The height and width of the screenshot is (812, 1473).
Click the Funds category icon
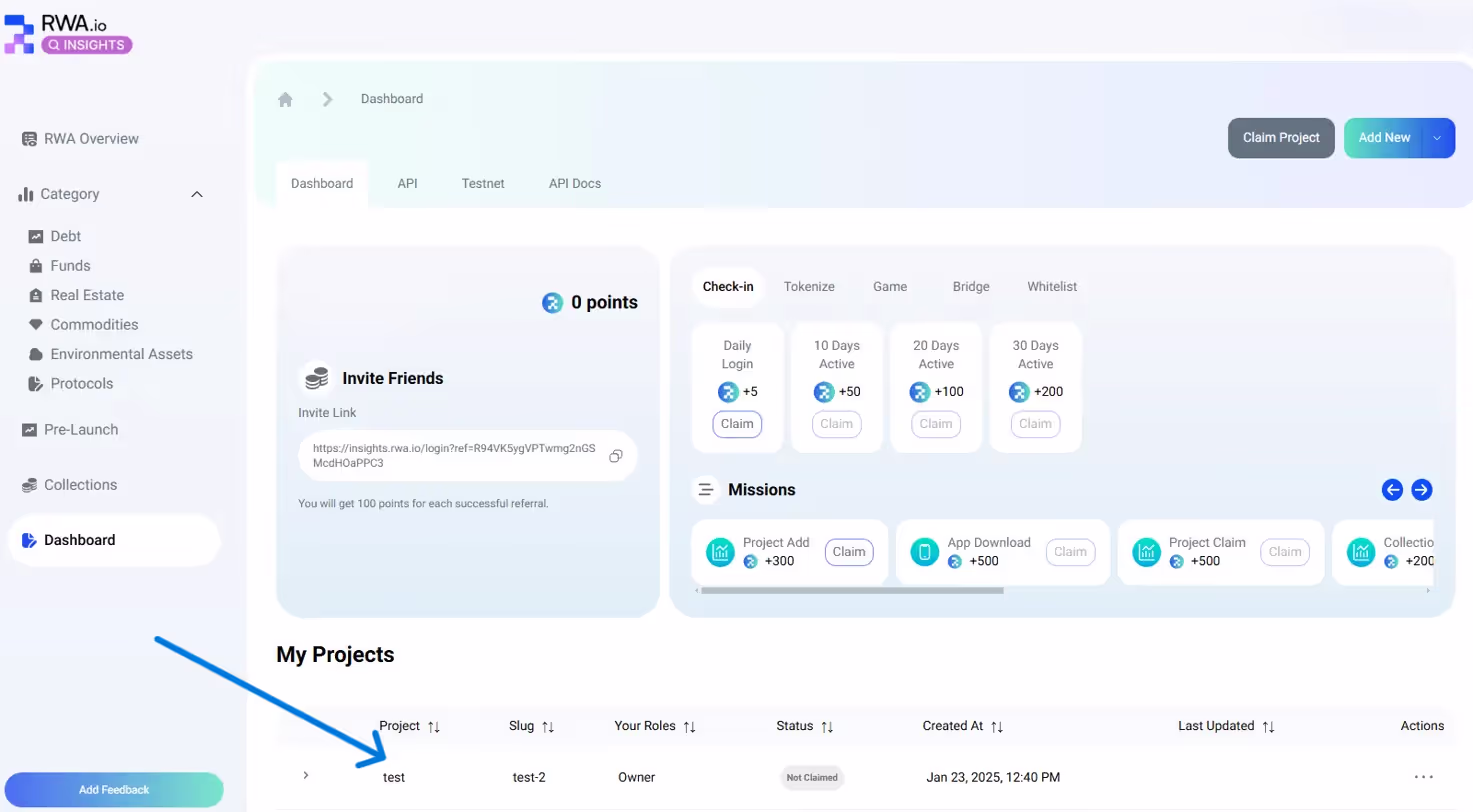coord(36,266)
